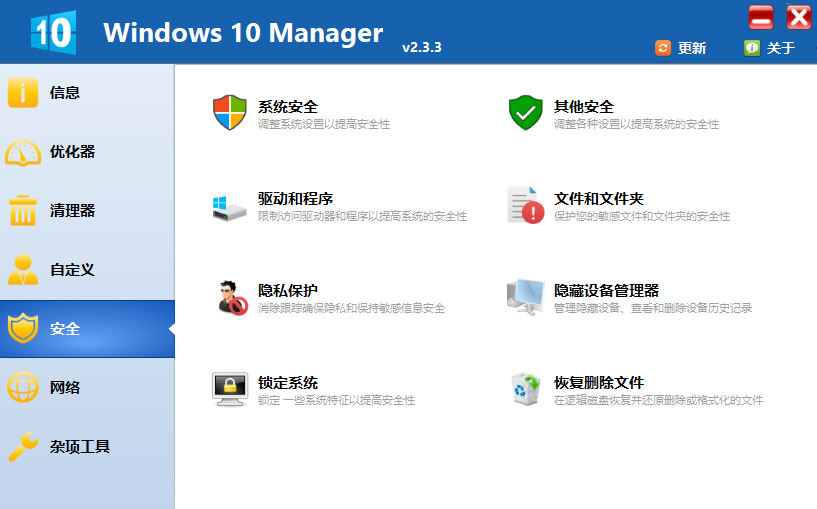Viewport: 817px width, 509px height.
Task: Launch 恢复删除文件 tool title
Action: tap(599, 382)
